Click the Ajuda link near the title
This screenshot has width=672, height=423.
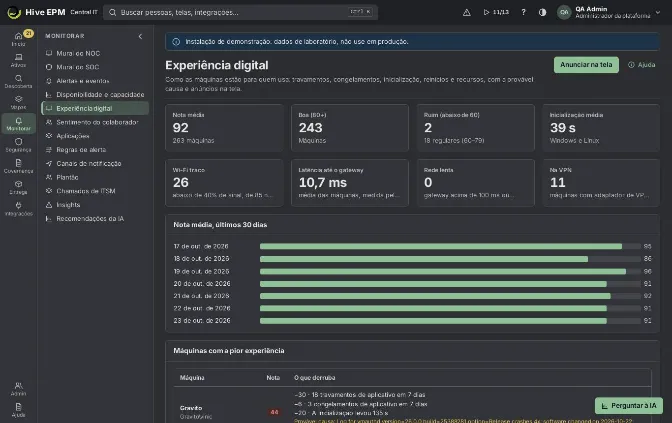pos(642,65)
